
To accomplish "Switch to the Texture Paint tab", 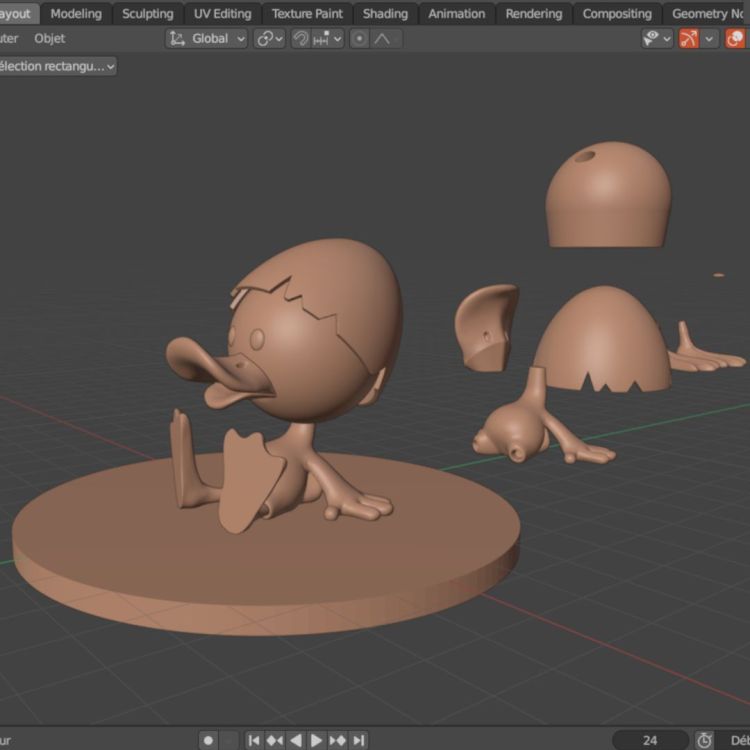I will 307,14.
